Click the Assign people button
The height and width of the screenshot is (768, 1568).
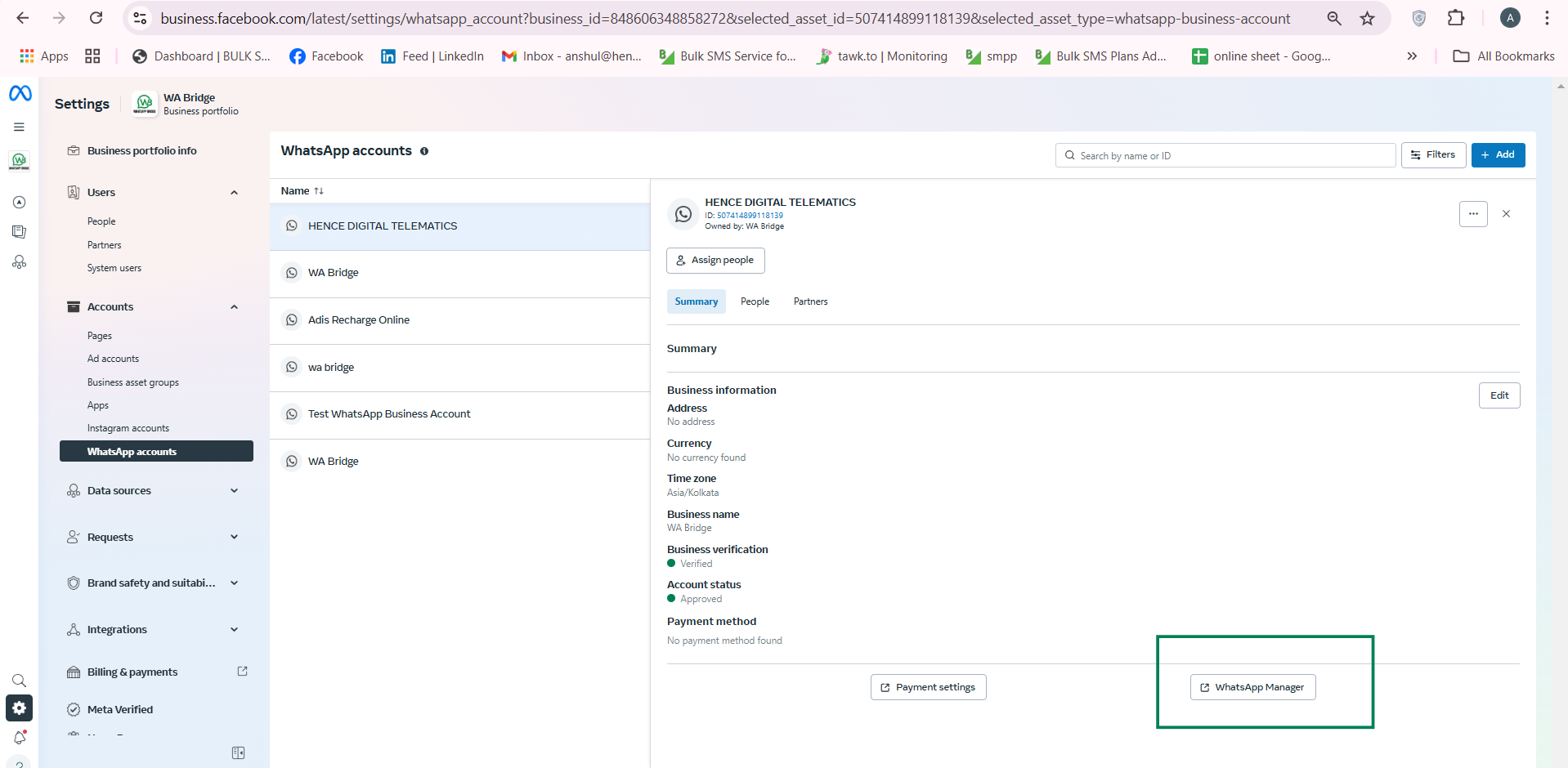tap(715, 261)
